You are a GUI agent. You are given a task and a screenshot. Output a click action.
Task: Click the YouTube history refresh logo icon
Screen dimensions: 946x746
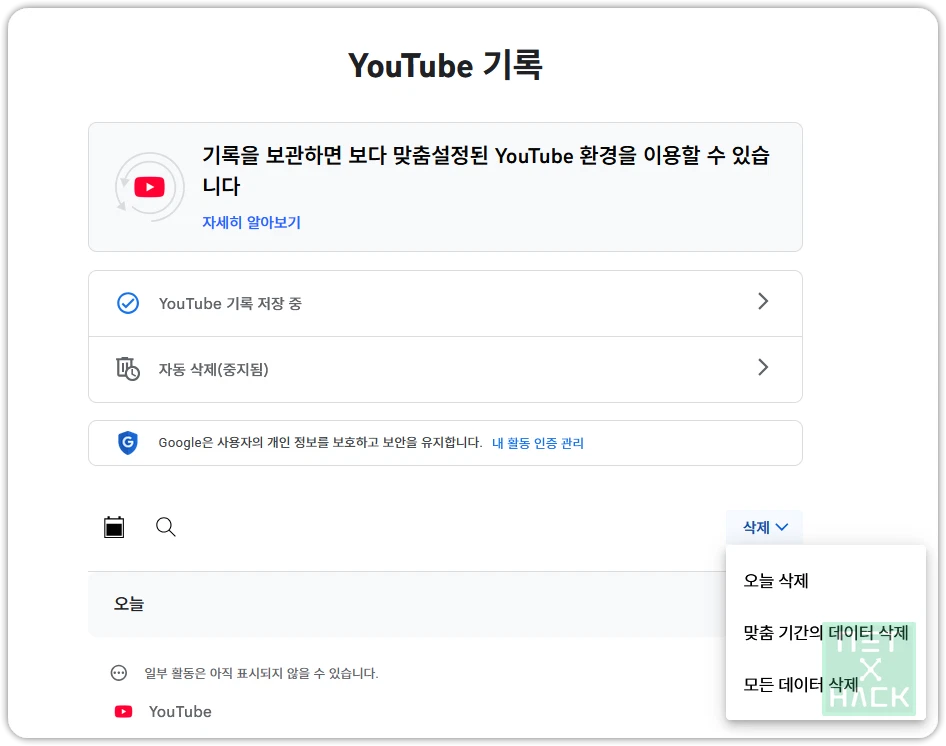tap(149, 187)
